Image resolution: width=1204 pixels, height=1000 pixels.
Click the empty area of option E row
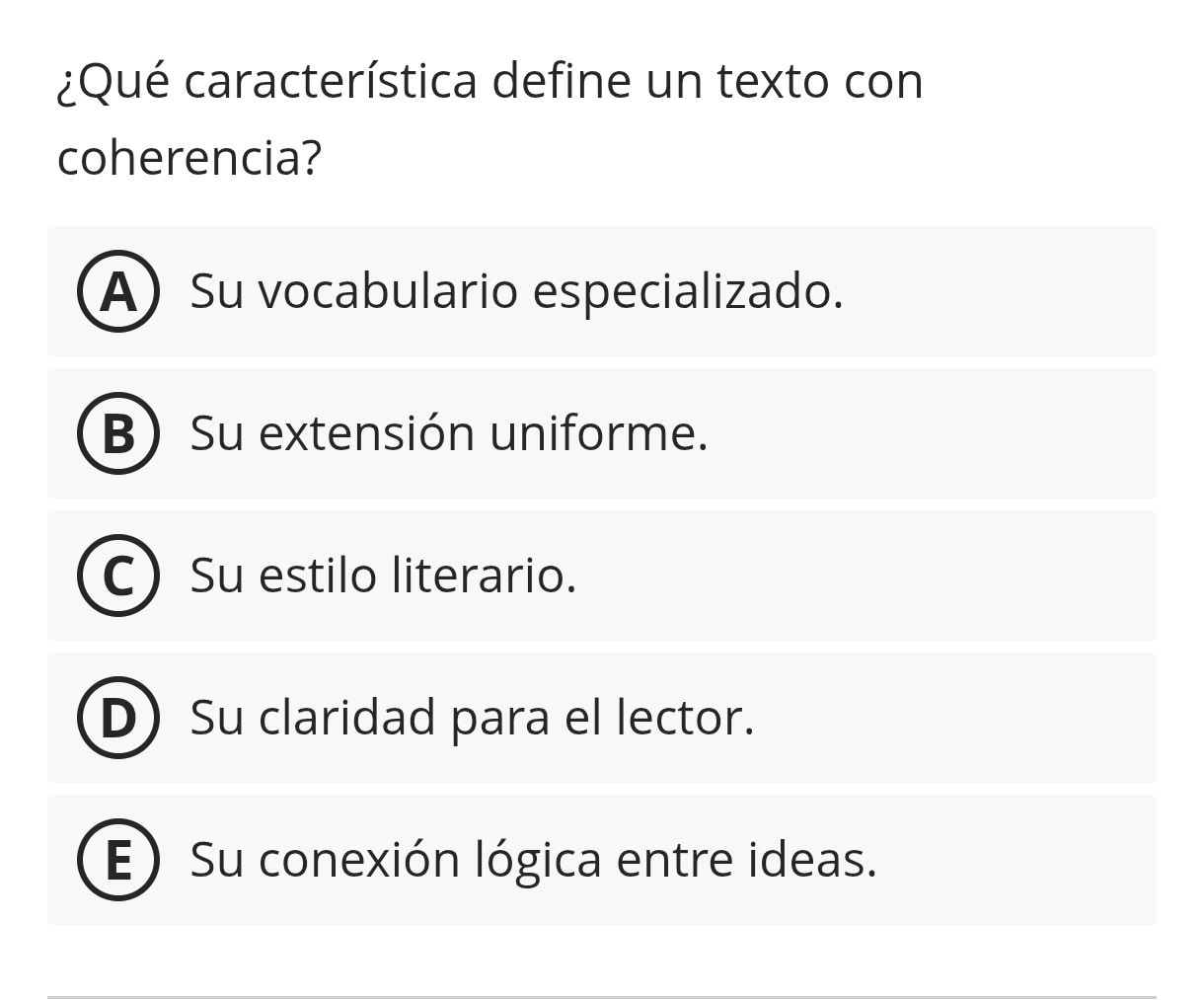[x=1016, y=860]
